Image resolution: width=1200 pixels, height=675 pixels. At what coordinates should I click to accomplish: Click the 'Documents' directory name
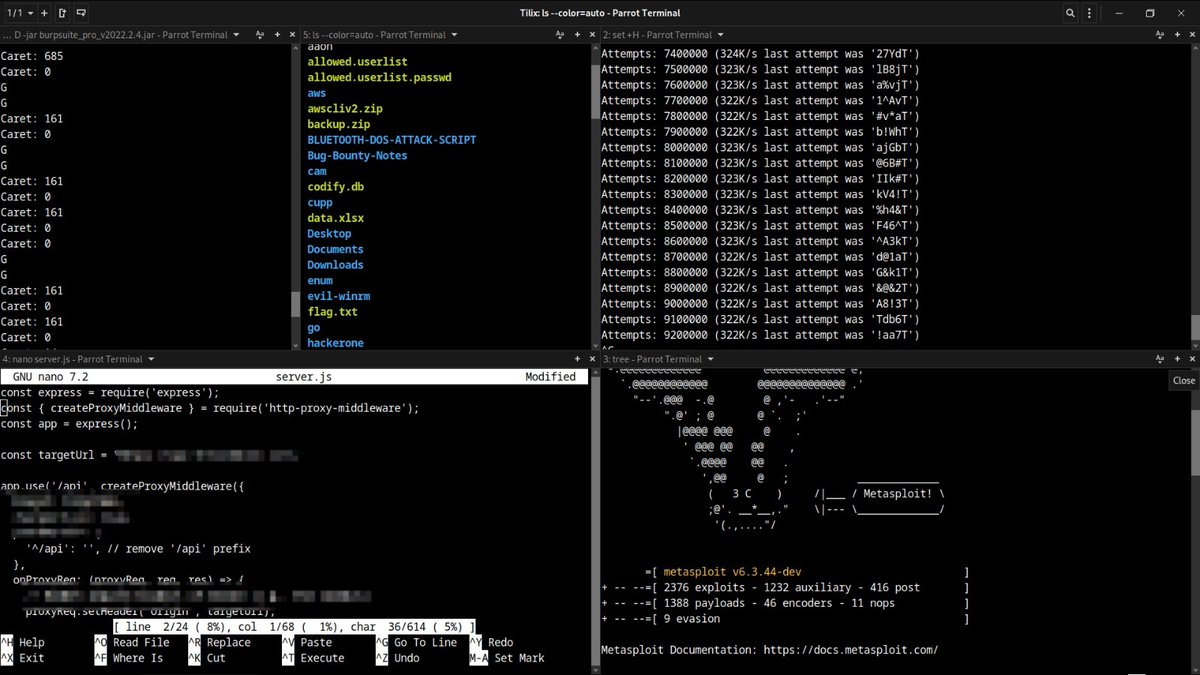coord(335,249)
